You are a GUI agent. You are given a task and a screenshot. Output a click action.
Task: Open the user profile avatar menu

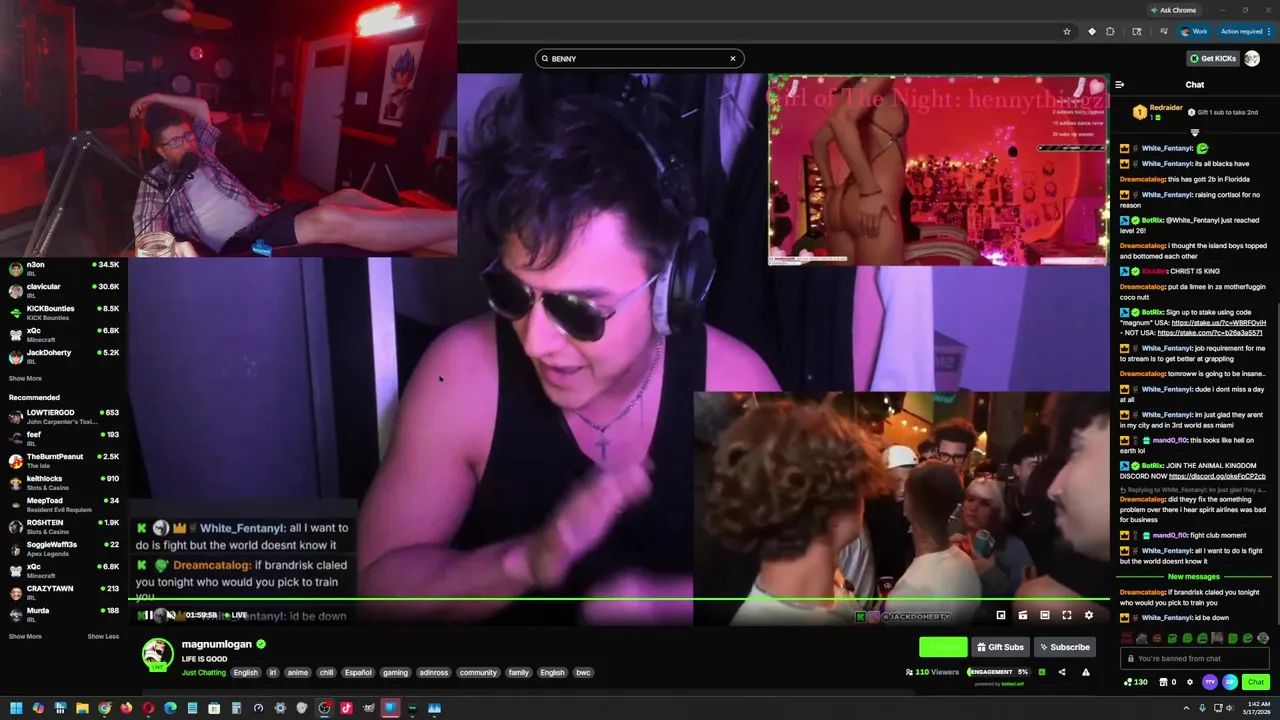tap(1251, 58)
